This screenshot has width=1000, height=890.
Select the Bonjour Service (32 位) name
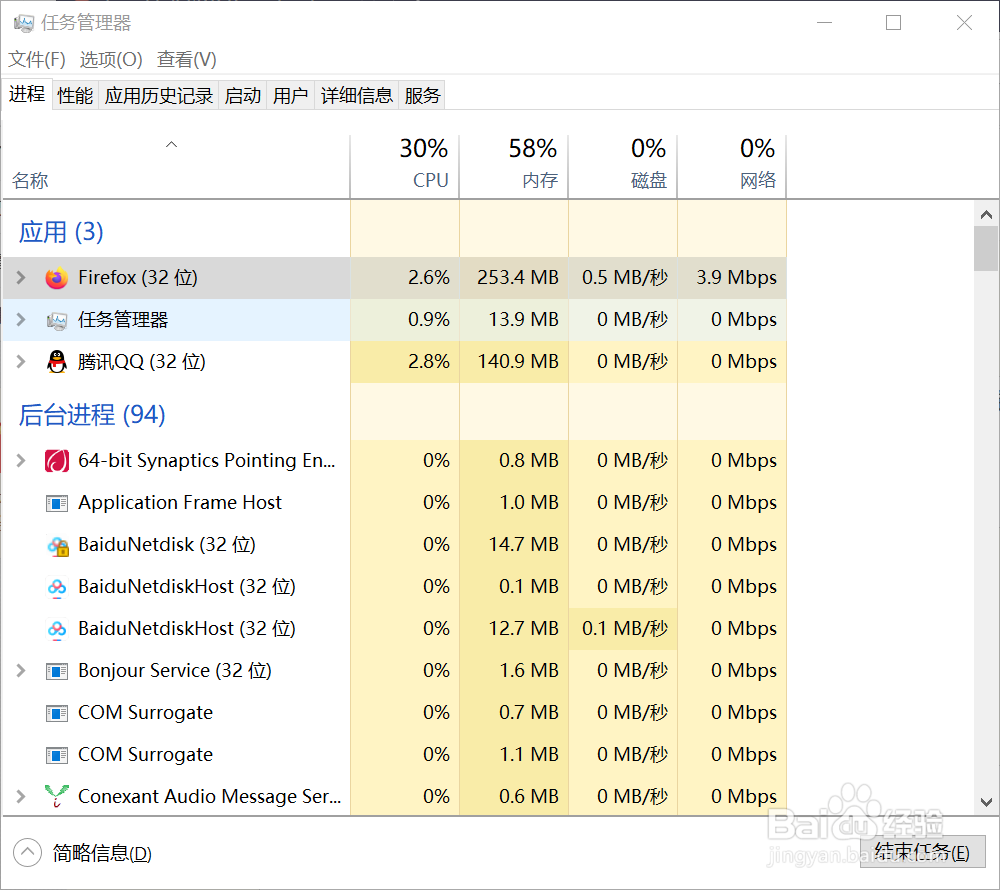pos(175,671)
